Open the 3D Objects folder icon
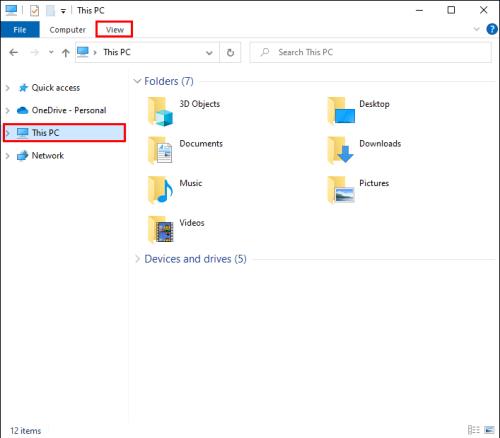The image size is (500, 438). (160, 111)
